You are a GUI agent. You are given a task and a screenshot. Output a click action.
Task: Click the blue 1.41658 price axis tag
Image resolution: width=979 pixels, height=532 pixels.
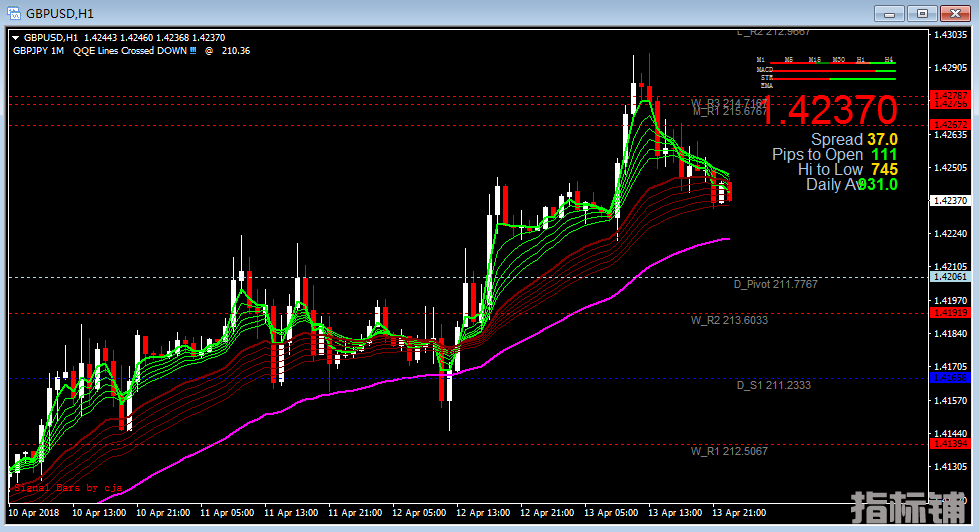[950, 378]
